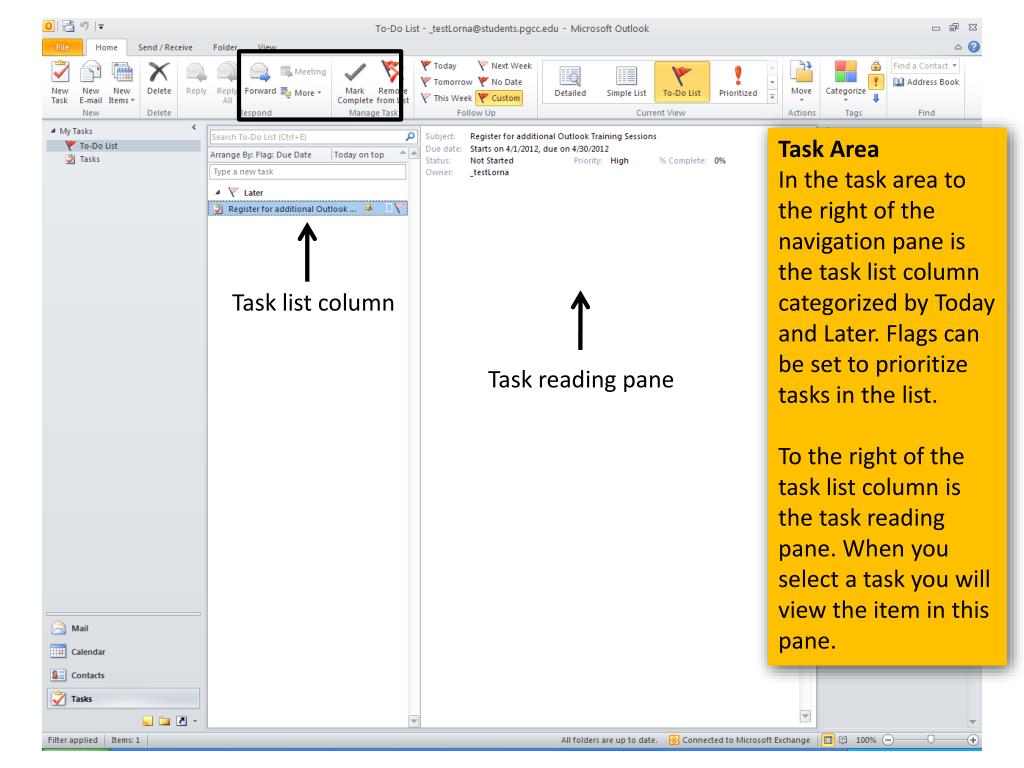Open Contacts in navigation pane
This screenshot has width=1024, height=768.
[x=123, y=675]
